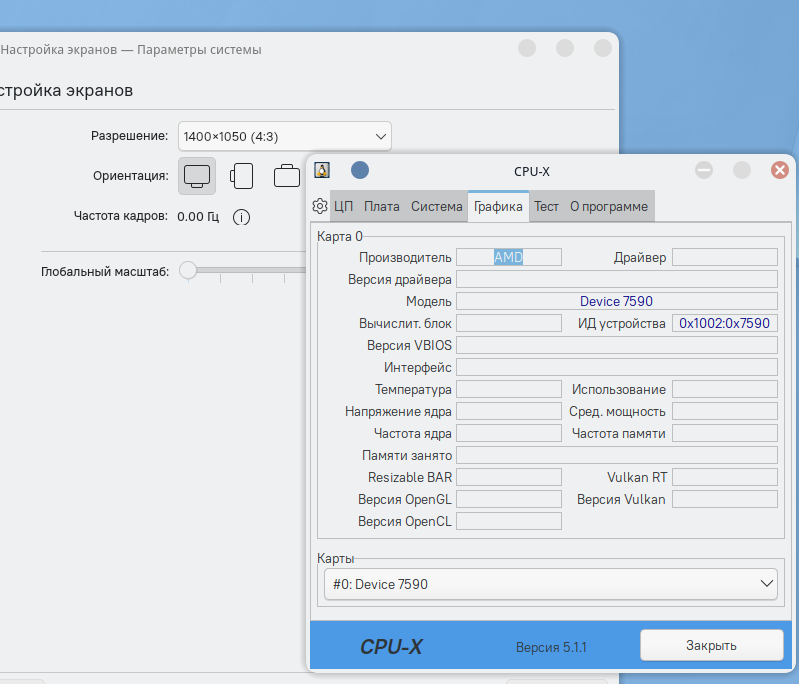Minimize the CPU-X window
Image resolution: width=799 pixels, height=684 pixels.
(704, 170)
